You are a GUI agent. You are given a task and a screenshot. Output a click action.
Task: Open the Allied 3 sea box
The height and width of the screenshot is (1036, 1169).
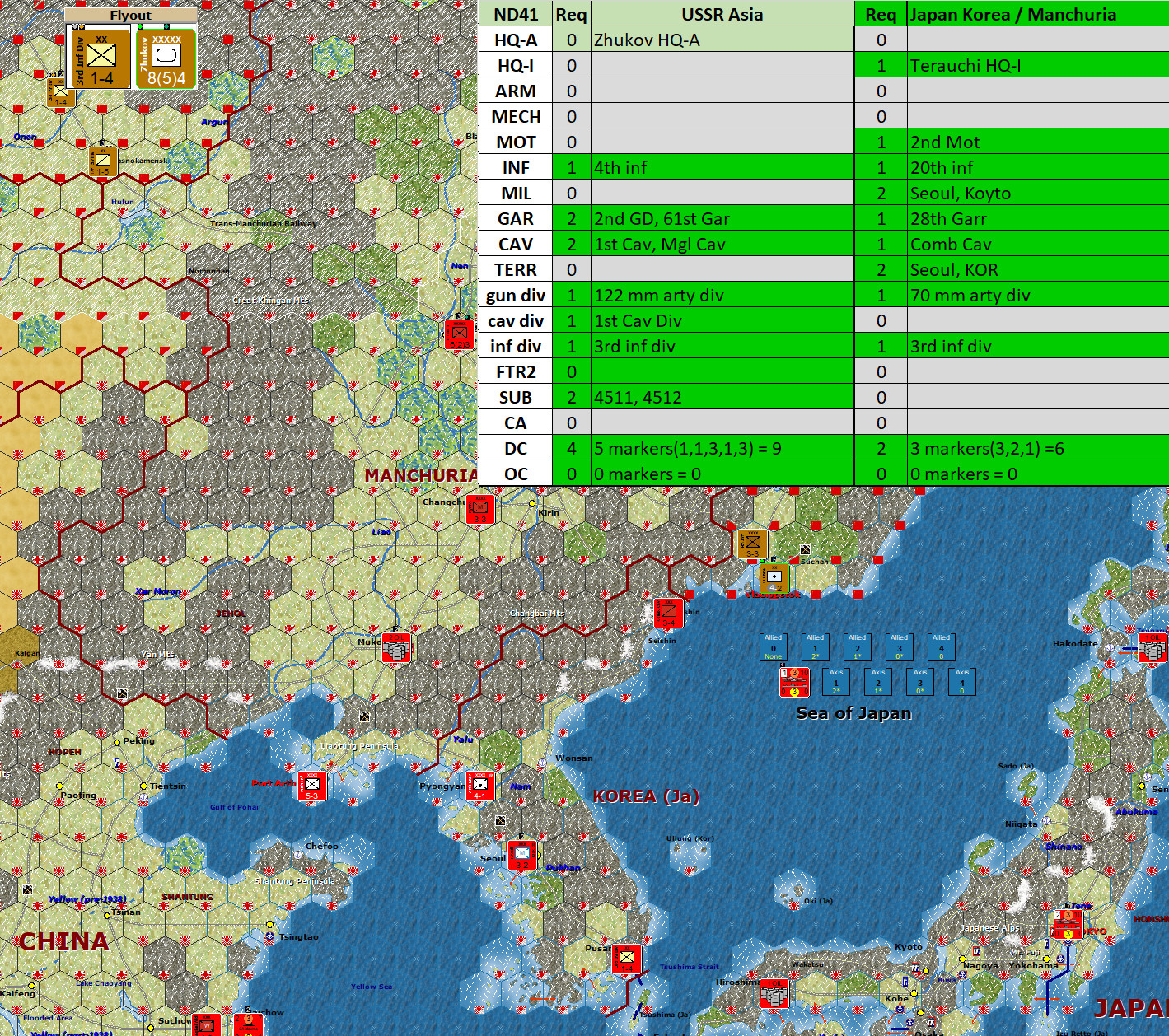click(x=900, y=646)
